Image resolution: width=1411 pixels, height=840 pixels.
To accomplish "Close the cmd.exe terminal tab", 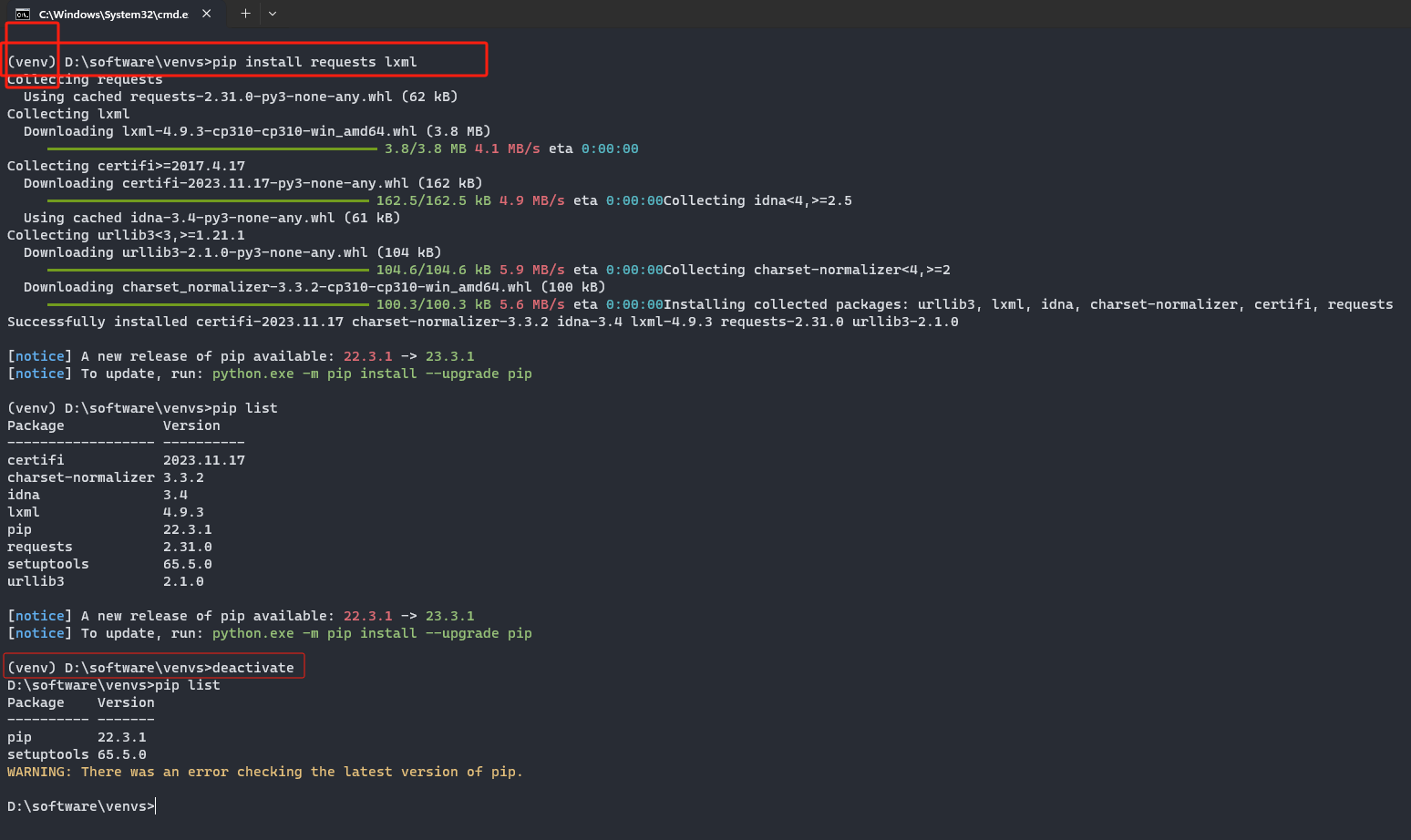I will coord(207,14).
